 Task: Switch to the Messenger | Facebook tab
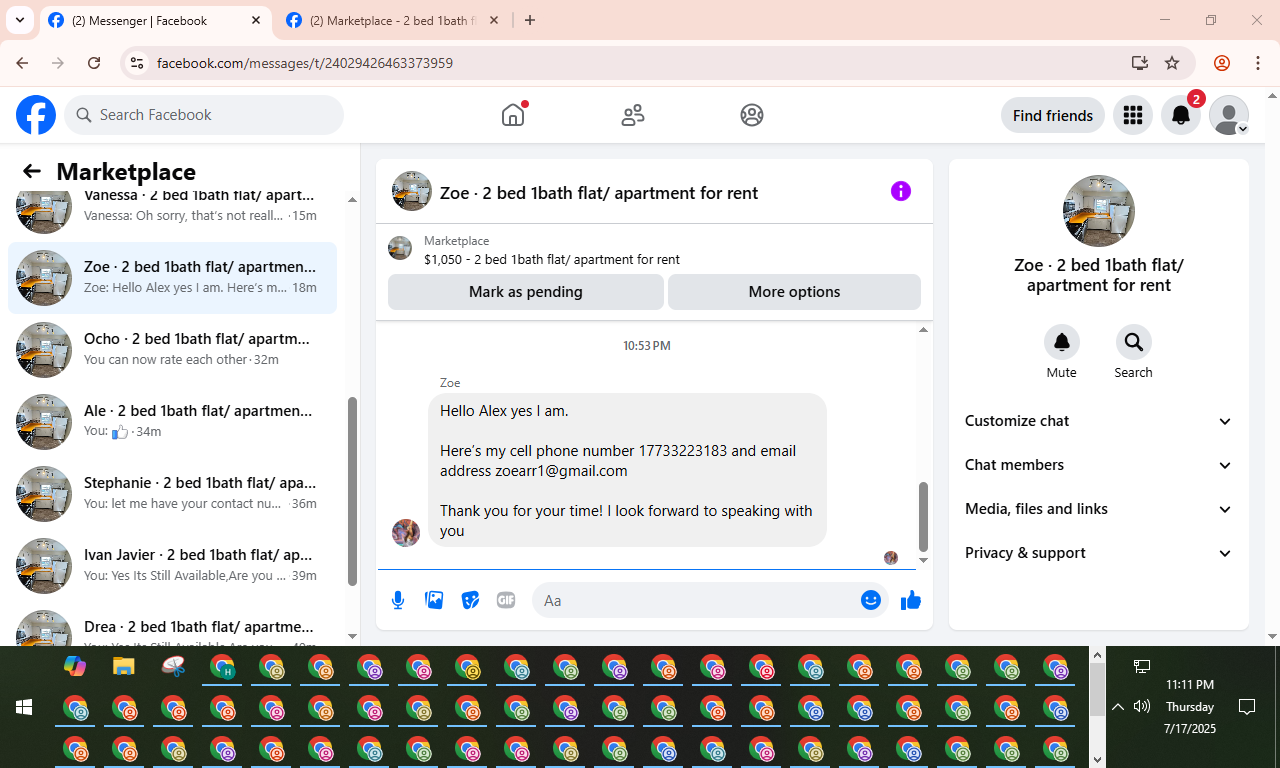pyautogui.click(x=155, y=21)
